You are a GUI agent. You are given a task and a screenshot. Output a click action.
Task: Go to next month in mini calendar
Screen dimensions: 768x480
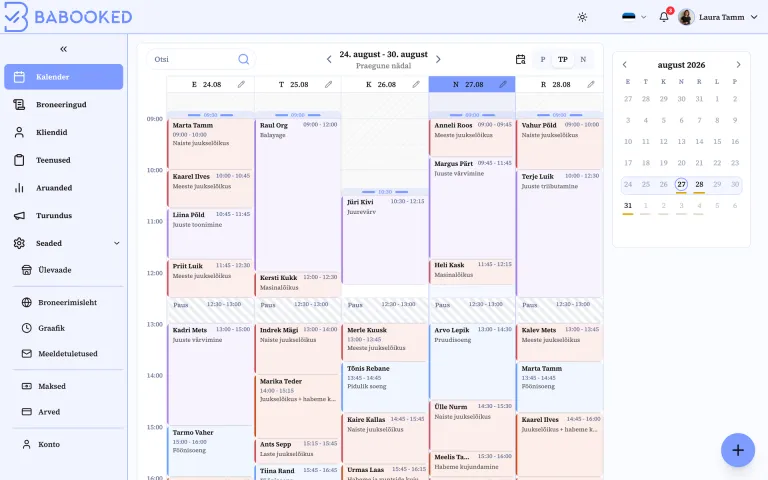[x=738, y=65]
